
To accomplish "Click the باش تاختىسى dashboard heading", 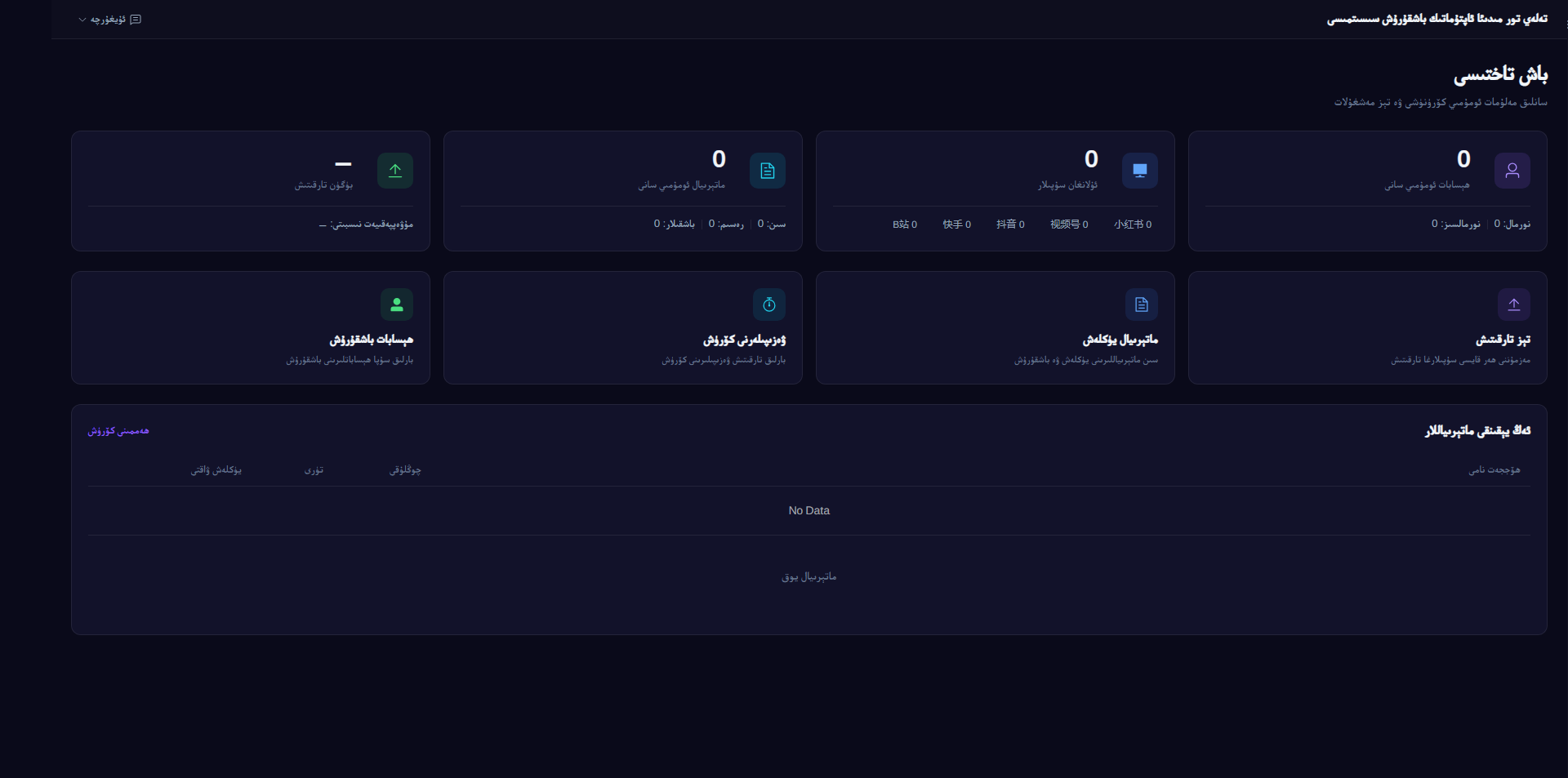I will click(x=1500, y=74).
